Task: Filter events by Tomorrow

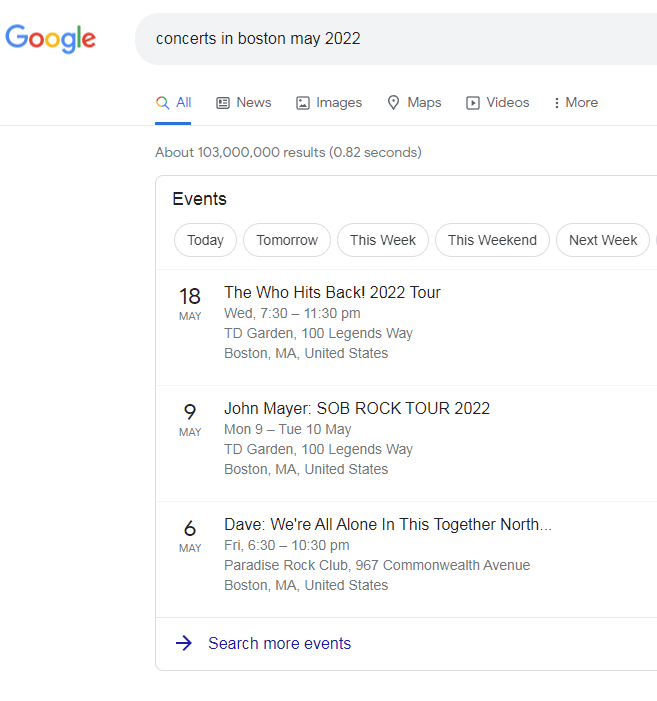Action: coord(287,240)
